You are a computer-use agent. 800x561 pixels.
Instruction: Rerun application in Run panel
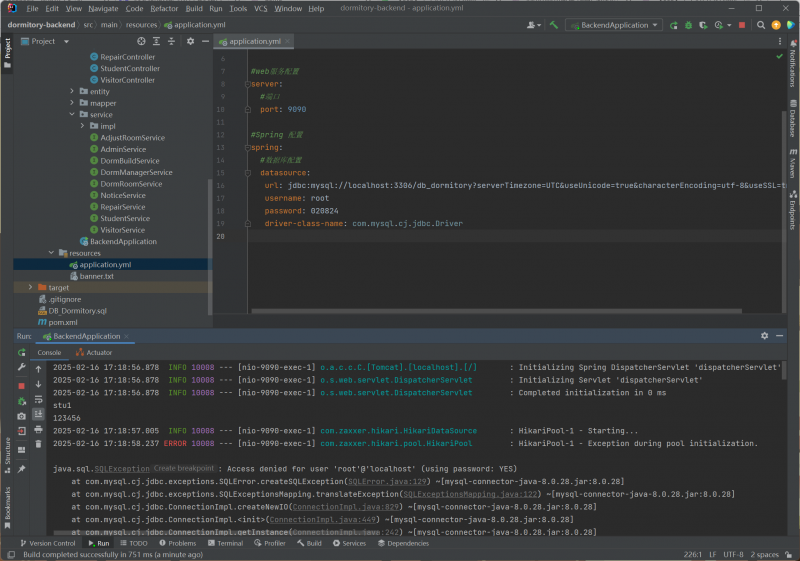(x=21, y=352)
